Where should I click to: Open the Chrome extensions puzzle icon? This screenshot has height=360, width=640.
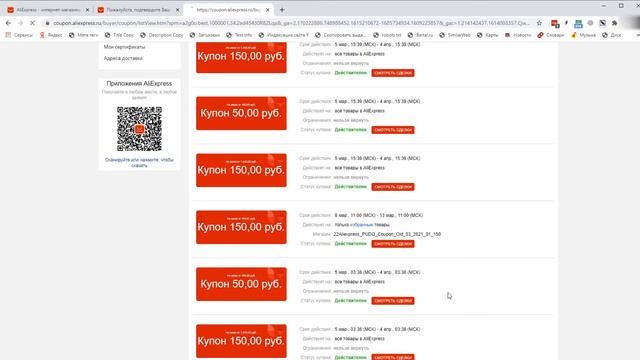tap(614, 23)
